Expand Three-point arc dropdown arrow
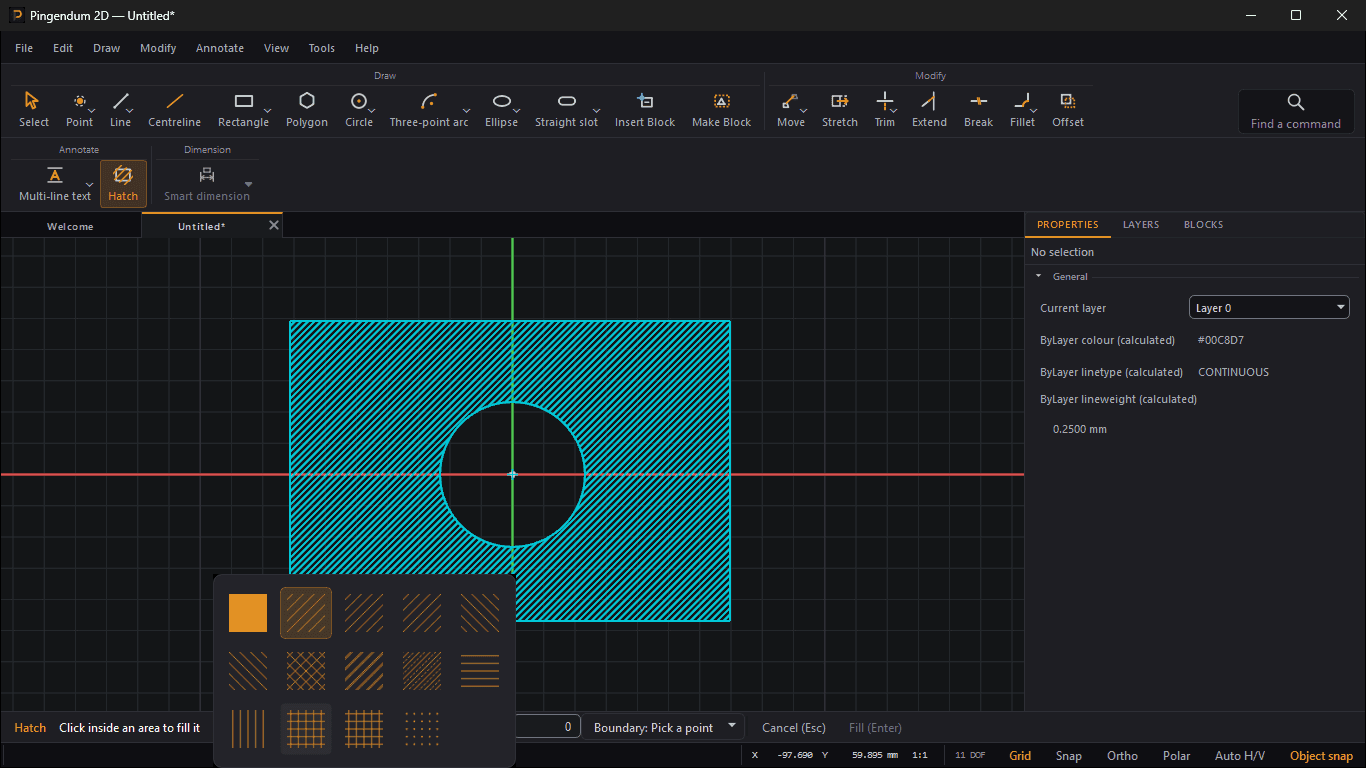The image size is (1366, 768). pos(466,110)
